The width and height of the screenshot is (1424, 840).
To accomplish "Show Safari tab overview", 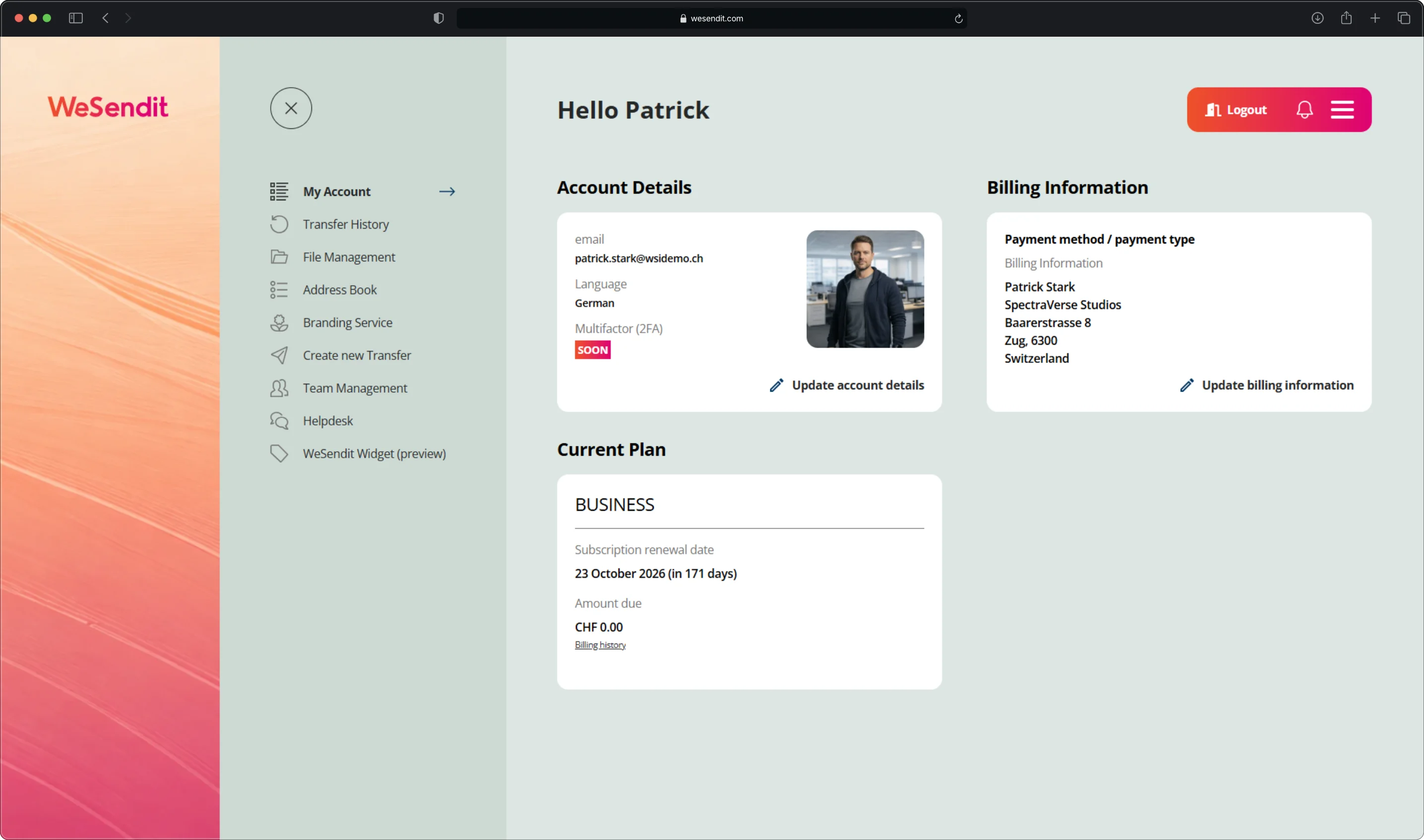I will pyautogui.click(x=1404, y=18).
